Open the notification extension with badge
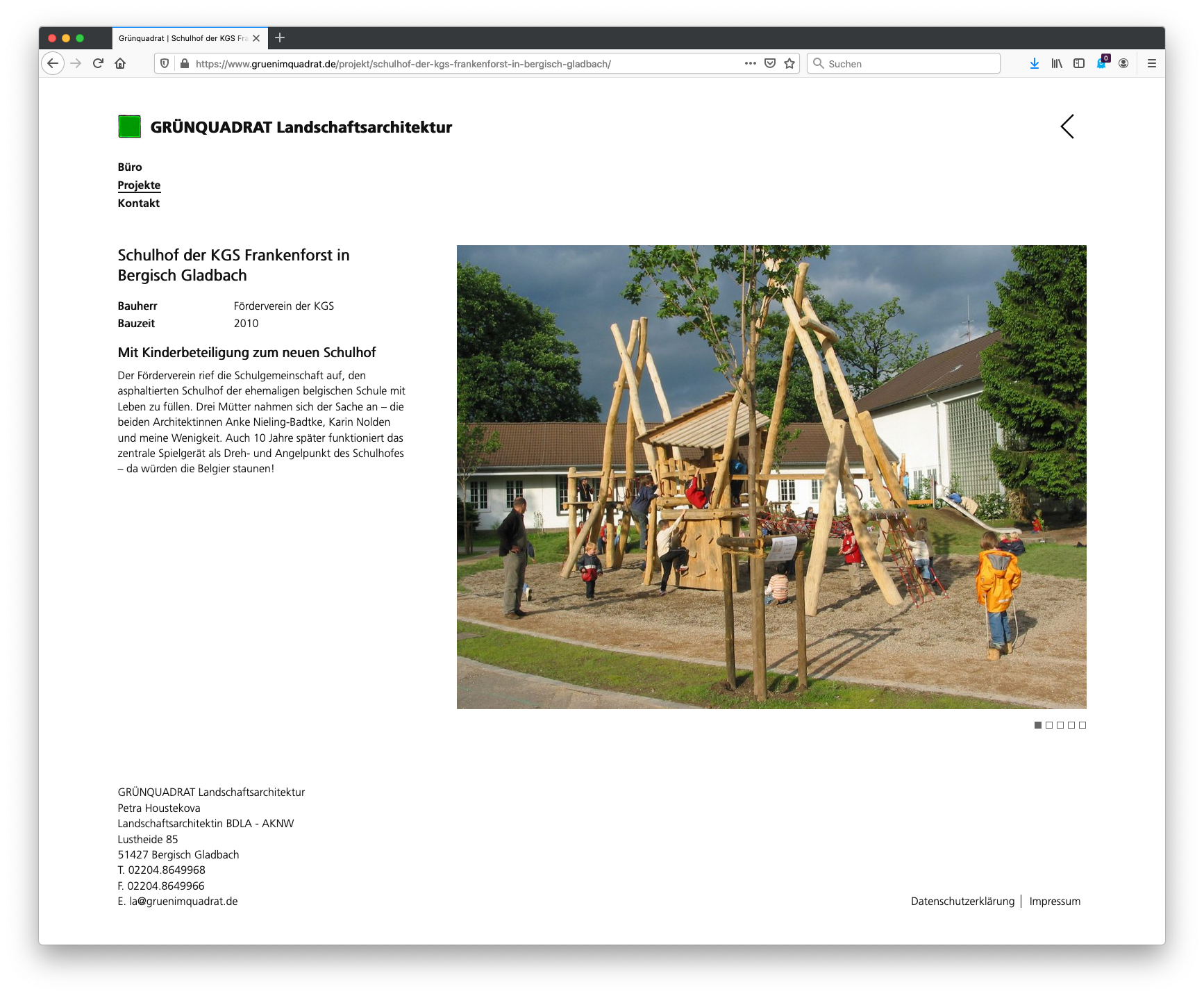Viewport: 1204px width, 996px height. (x=1102, y=63)
